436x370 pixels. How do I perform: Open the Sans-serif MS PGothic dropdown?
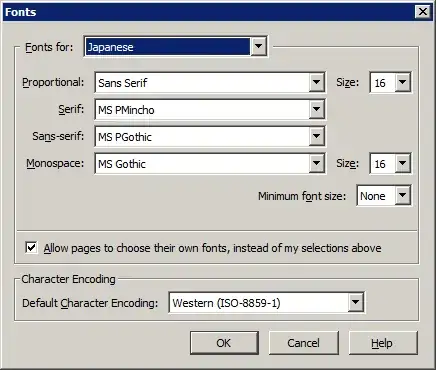[x=210, y=136]
